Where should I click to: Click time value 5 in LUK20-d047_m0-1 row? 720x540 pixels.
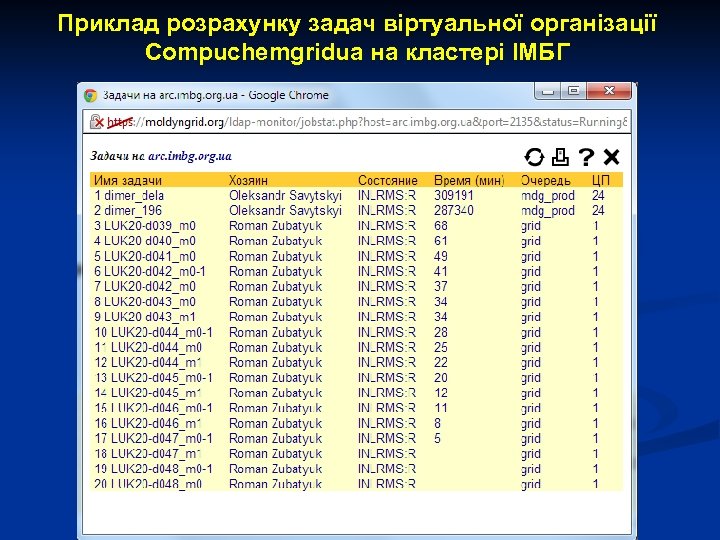coord(438,438)
